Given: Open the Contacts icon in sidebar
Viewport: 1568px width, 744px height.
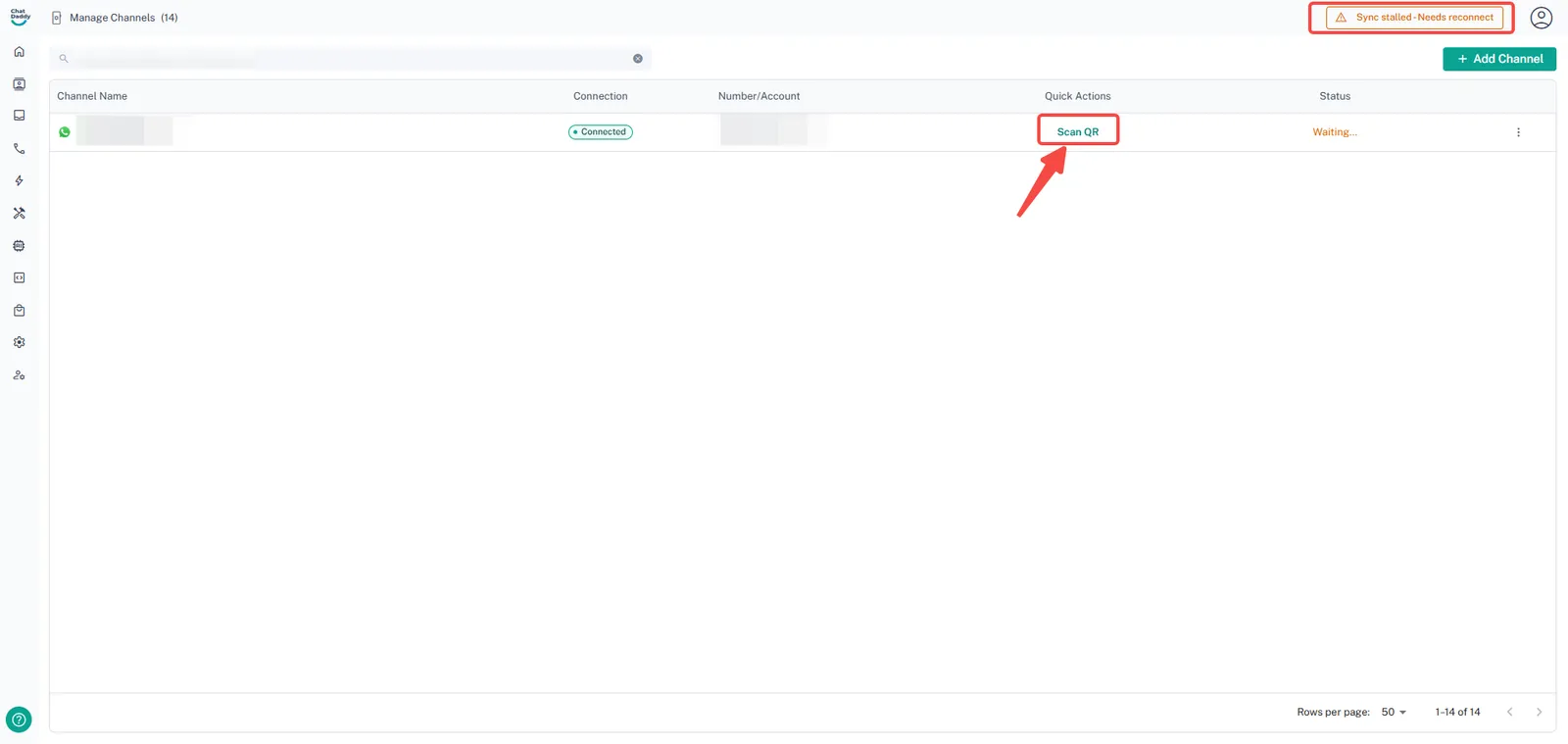Looking at the screenshot, I should click(19, 84).
